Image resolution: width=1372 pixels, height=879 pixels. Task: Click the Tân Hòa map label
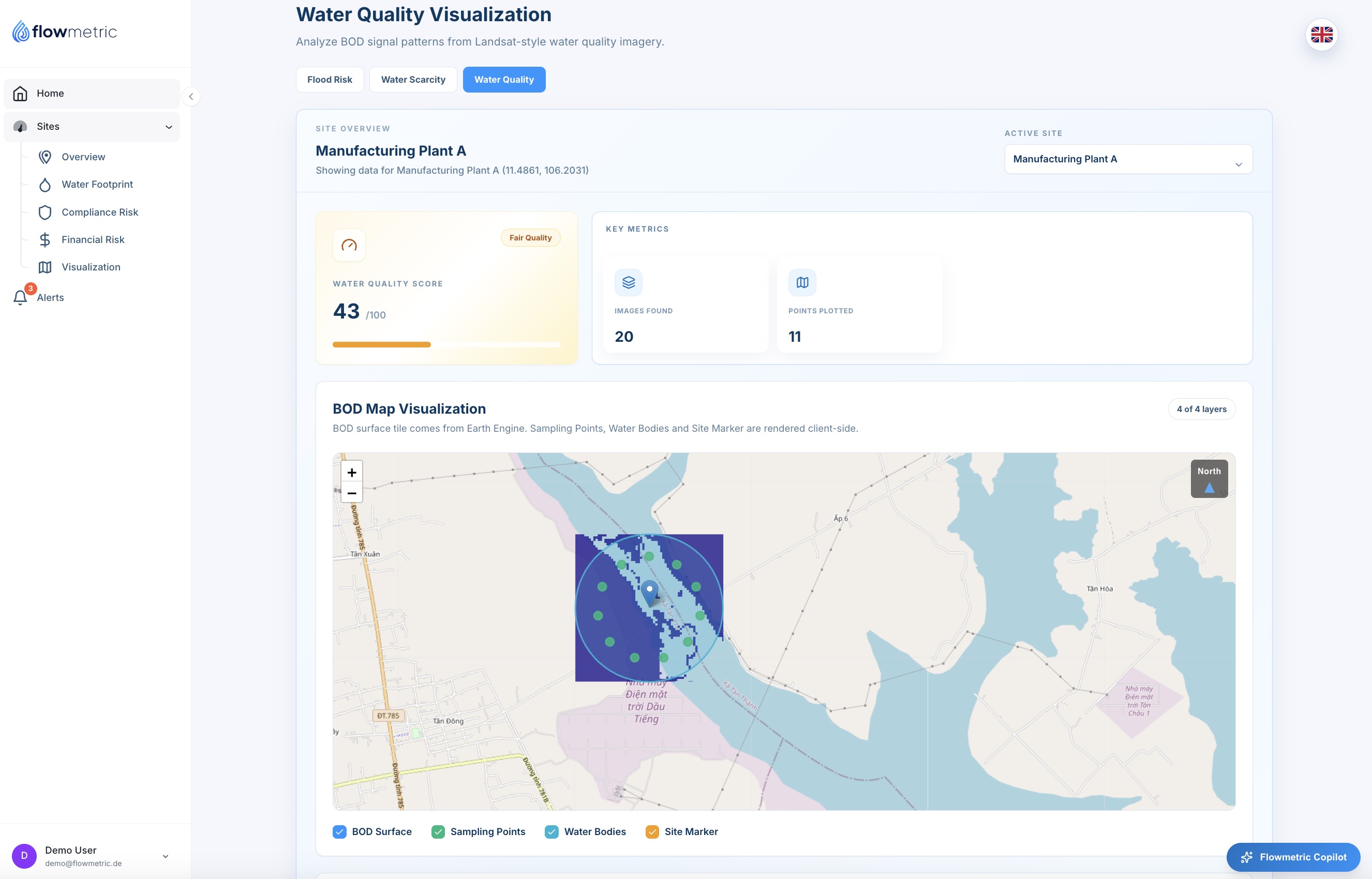[1099, 588]
